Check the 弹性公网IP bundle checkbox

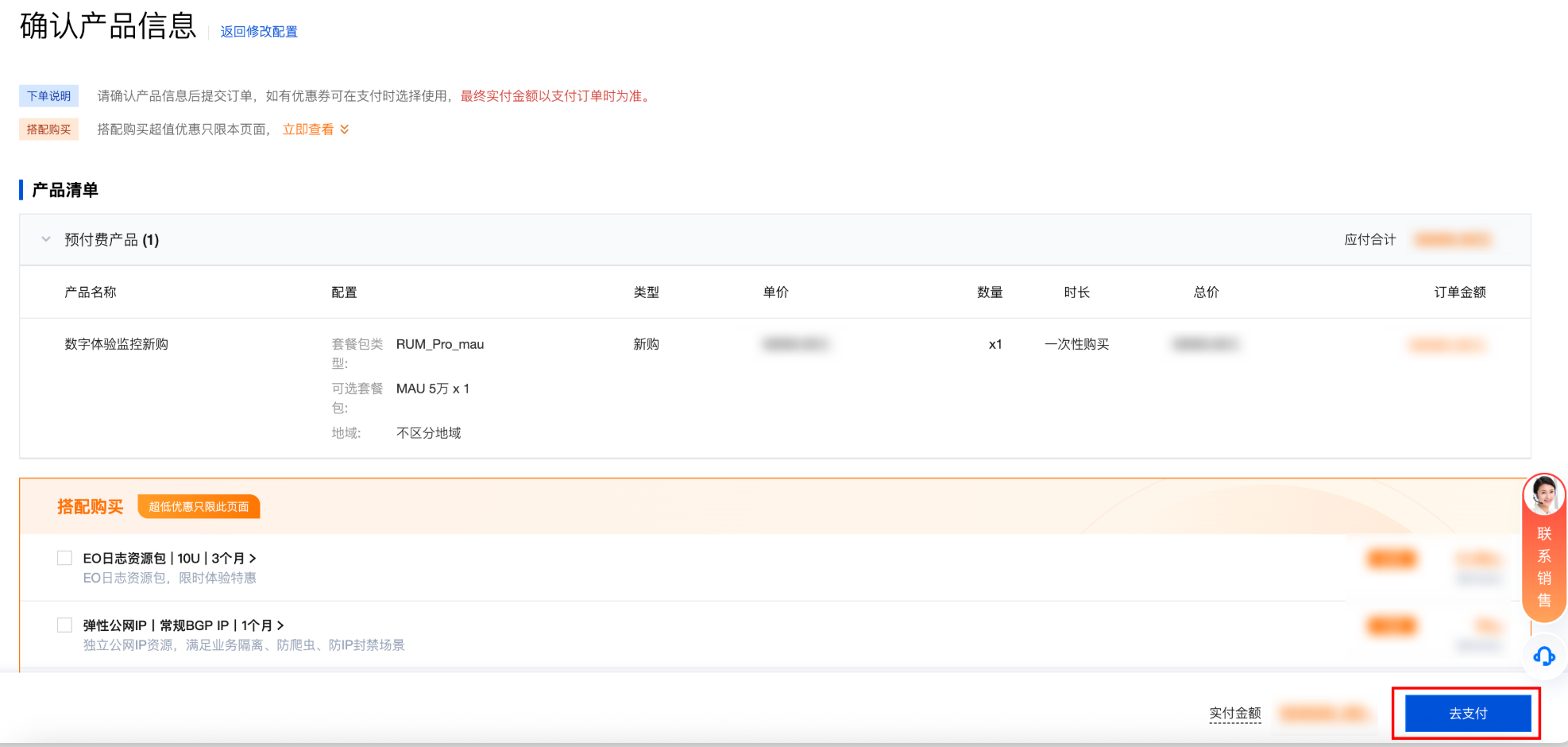pyautogui.click(x=64, y=625)
